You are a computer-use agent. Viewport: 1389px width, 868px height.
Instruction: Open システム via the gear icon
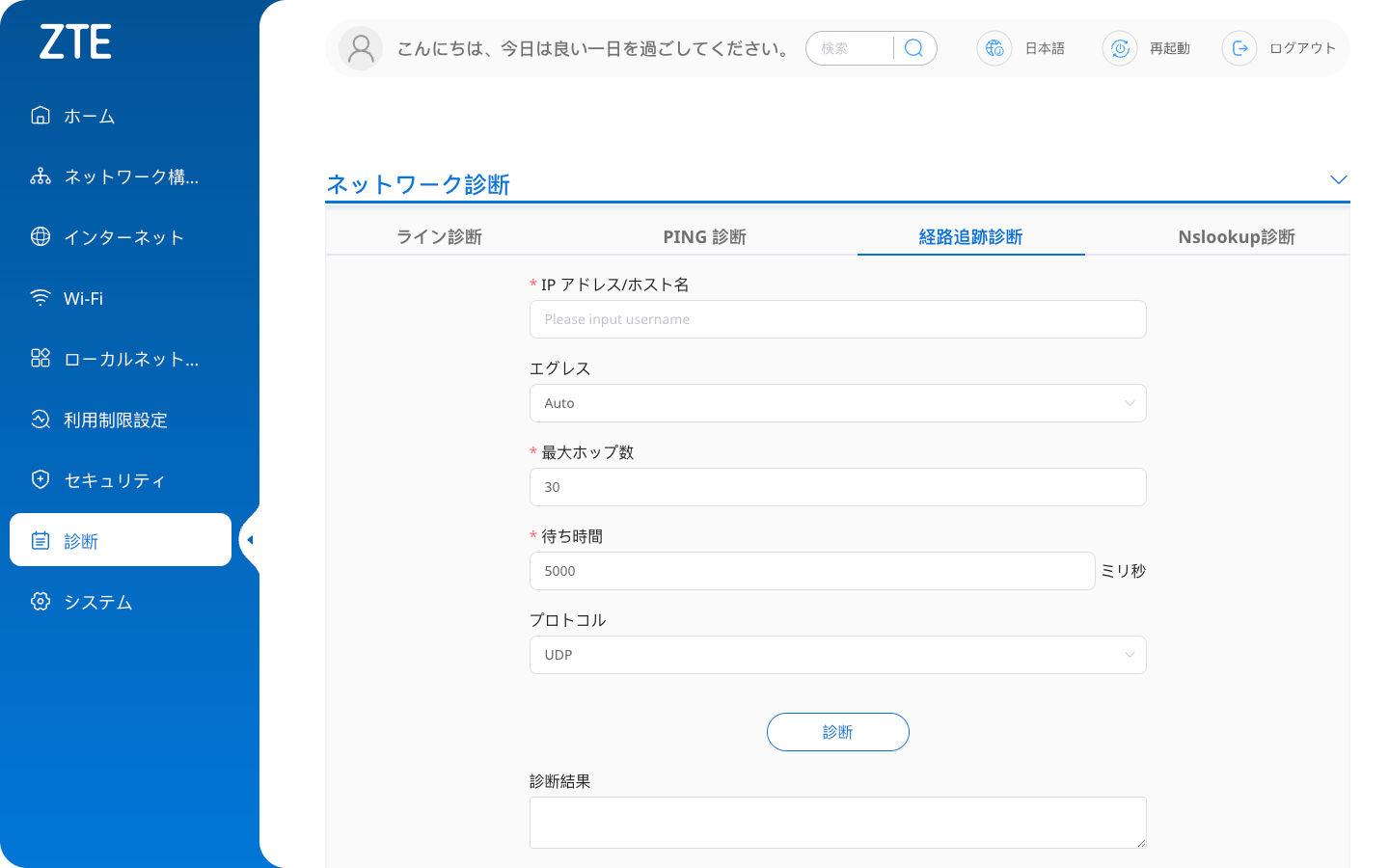pos(40,601)
